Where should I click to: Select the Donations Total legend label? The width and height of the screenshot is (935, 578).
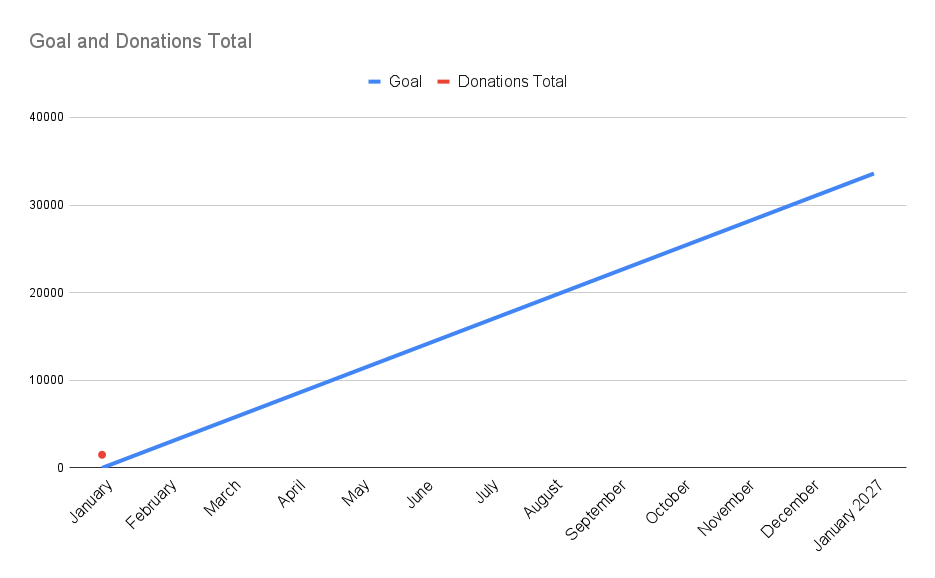512,82
